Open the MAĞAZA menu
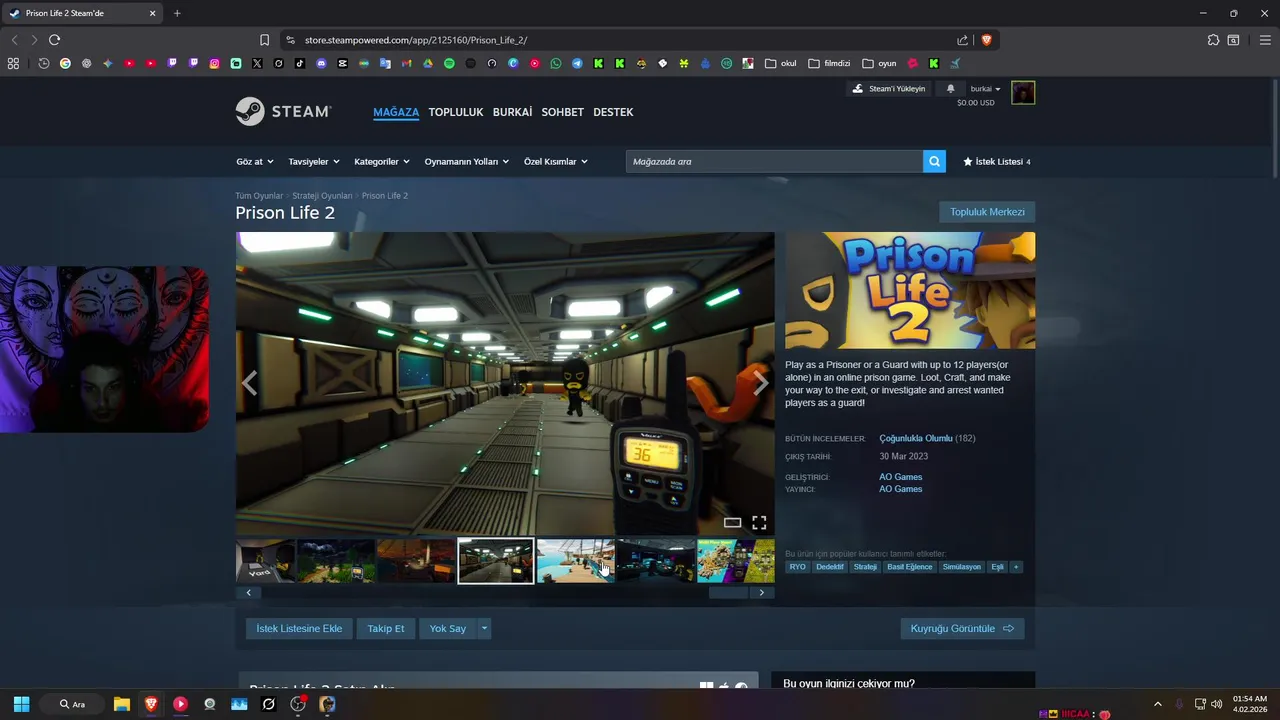1280x720 pixels. coord(396,112)
